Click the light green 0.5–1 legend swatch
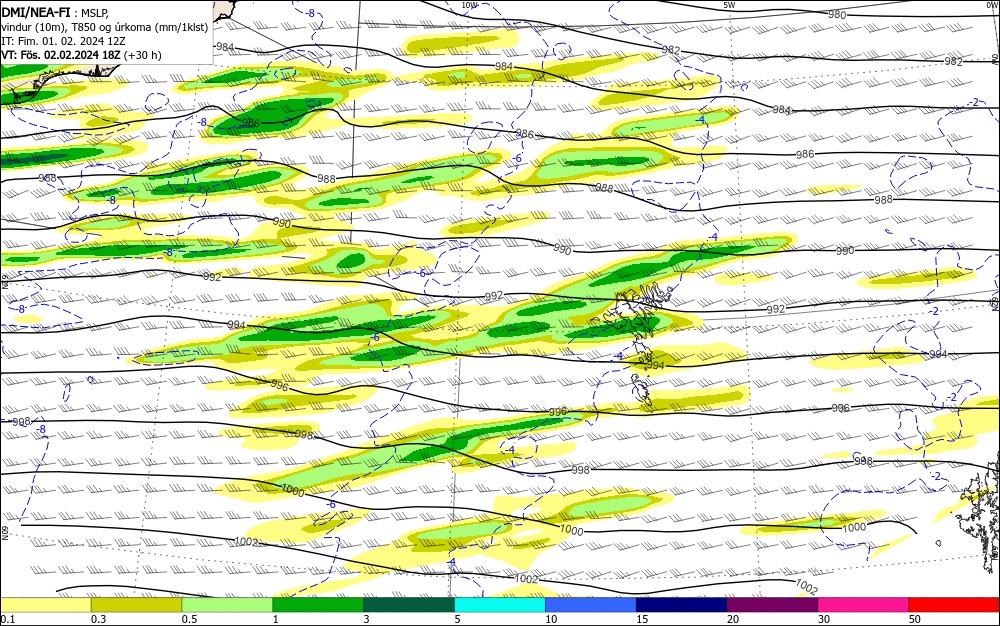The width and height of the screenshot is (1000, 626). pos(227,605)
